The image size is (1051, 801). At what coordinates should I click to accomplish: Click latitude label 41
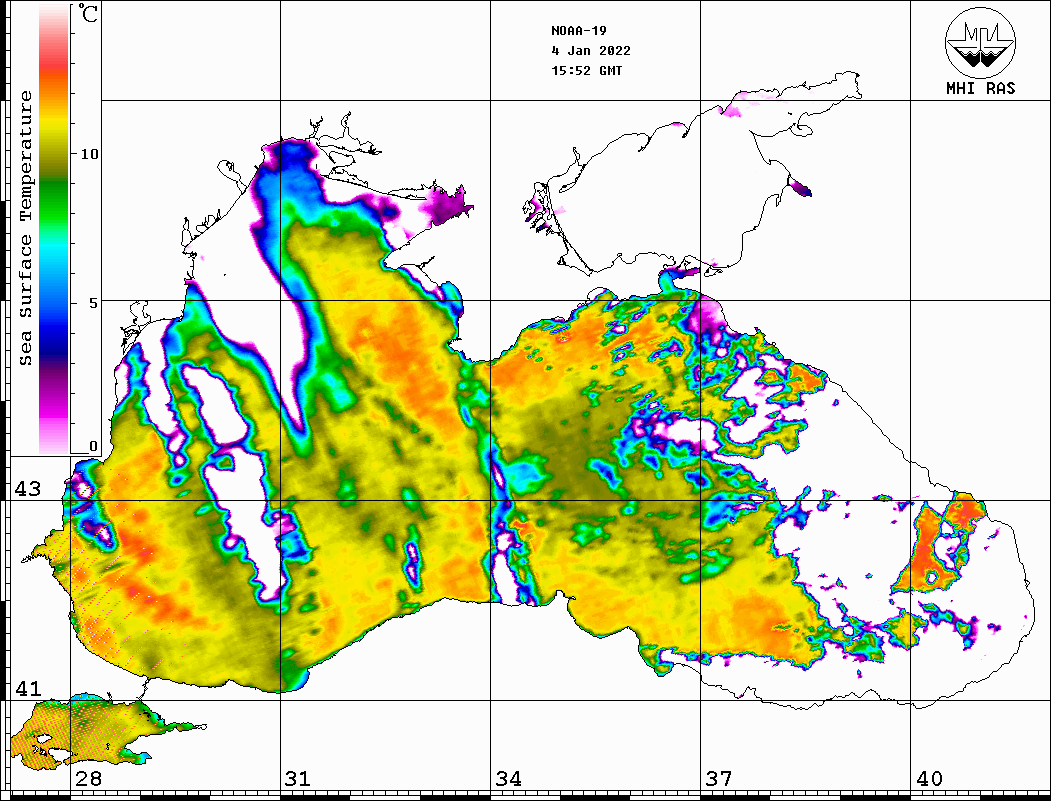tap(27, 689)
